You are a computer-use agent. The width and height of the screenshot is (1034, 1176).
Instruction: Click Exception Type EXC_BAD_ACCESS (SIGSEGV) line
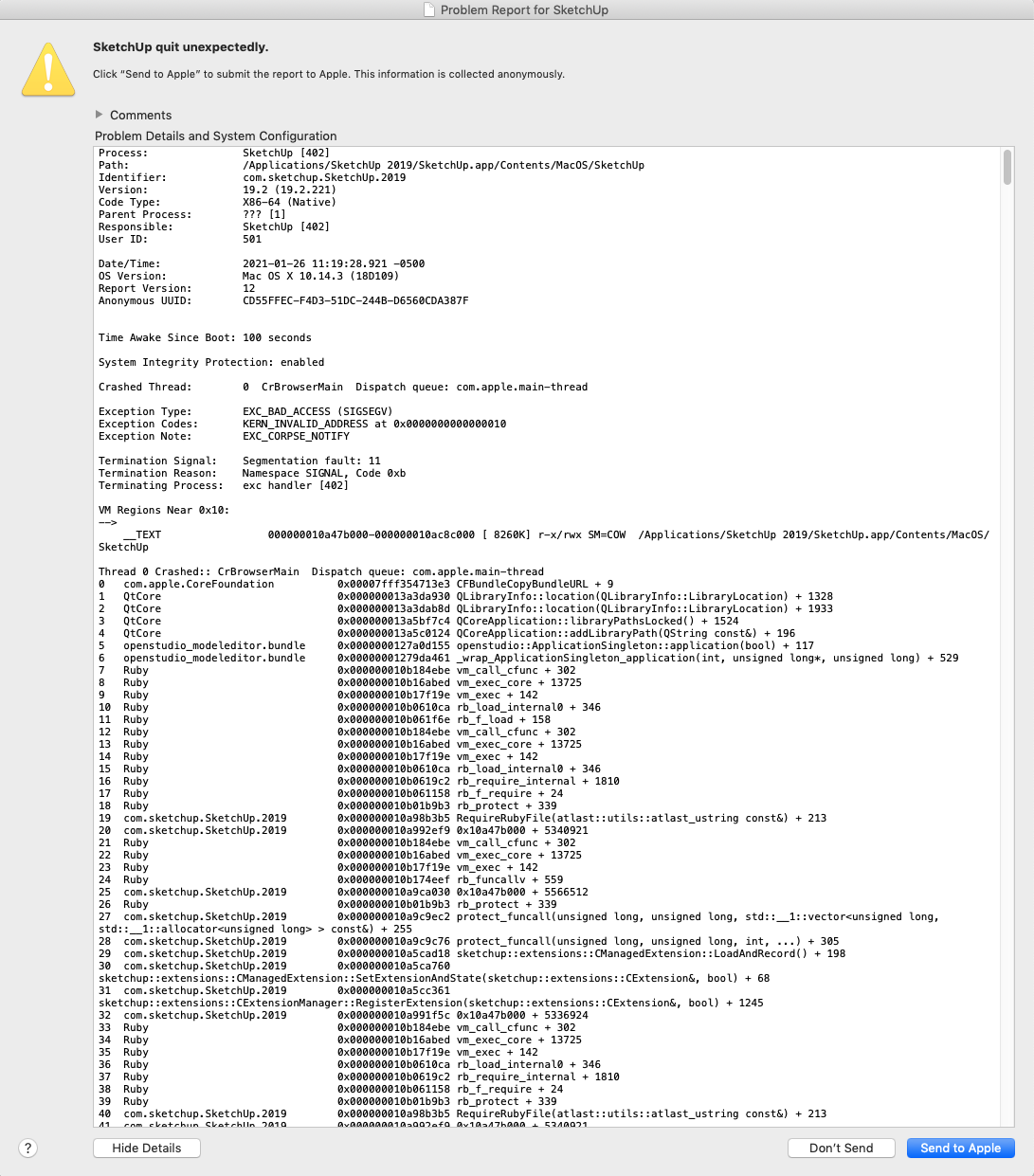click(x=245, y=411)
